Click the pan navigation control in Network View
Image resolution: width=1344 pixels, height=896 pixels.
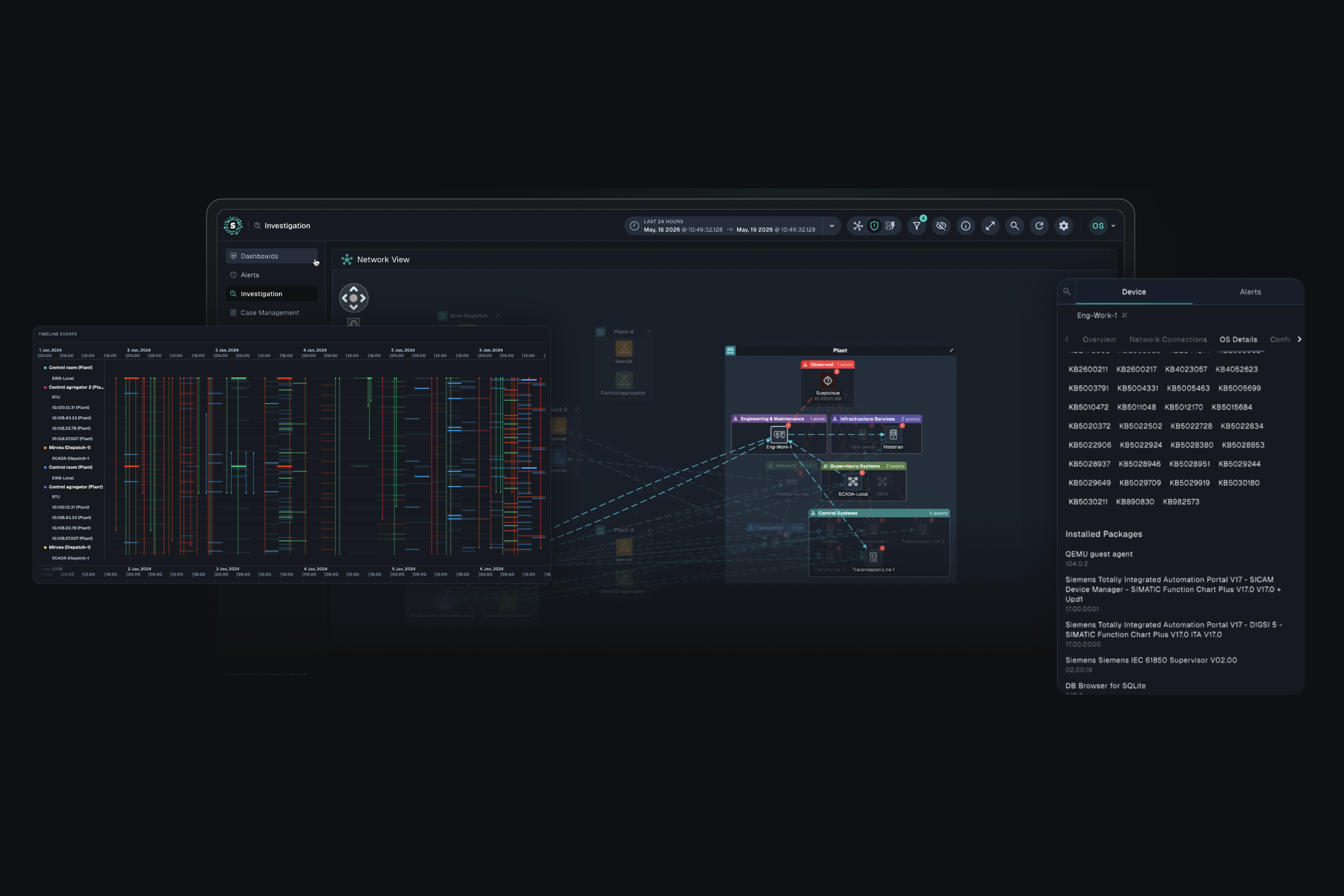pos(354,298)
